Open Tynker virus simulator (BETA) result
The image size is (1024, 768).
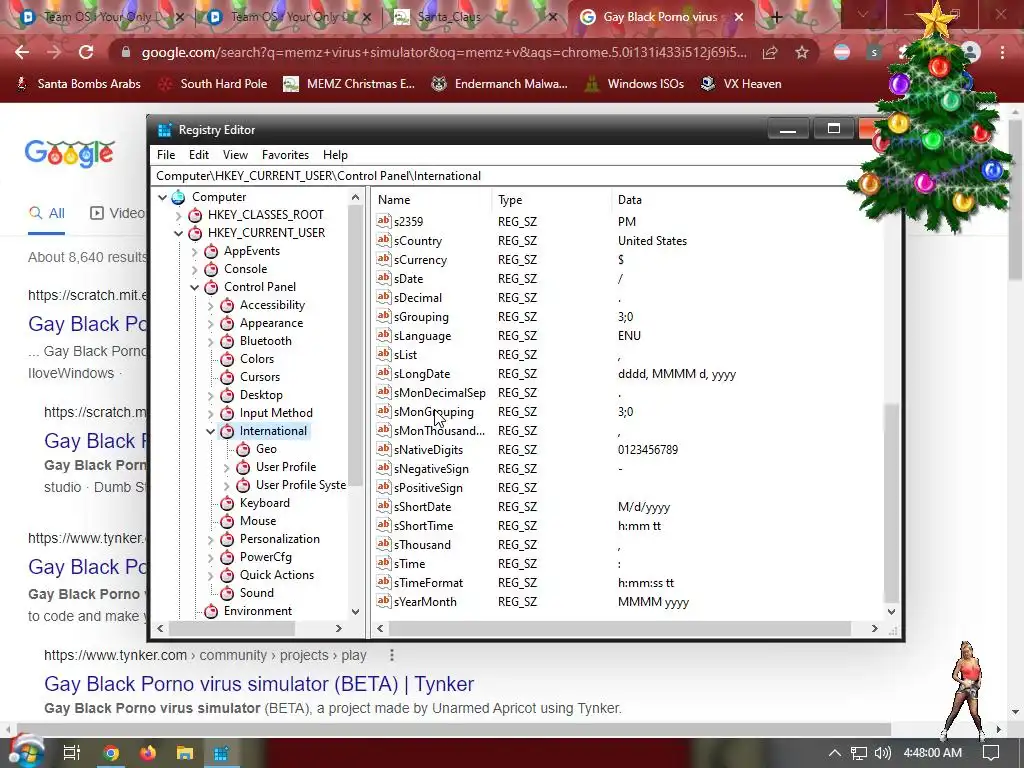tap(259, 684)
